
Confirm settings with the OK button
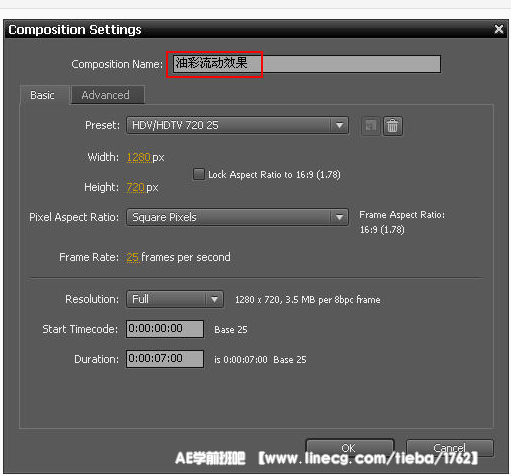(350, 448)
